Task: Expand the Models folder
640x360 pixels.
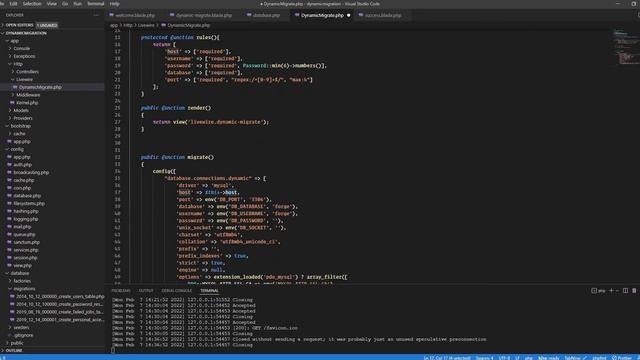Action: coord(21,111)
